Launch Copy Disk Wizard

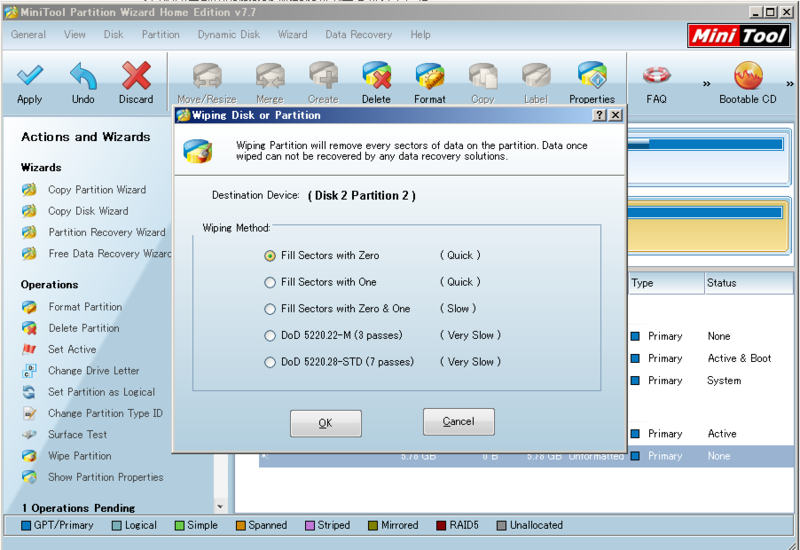coord(88,211)
